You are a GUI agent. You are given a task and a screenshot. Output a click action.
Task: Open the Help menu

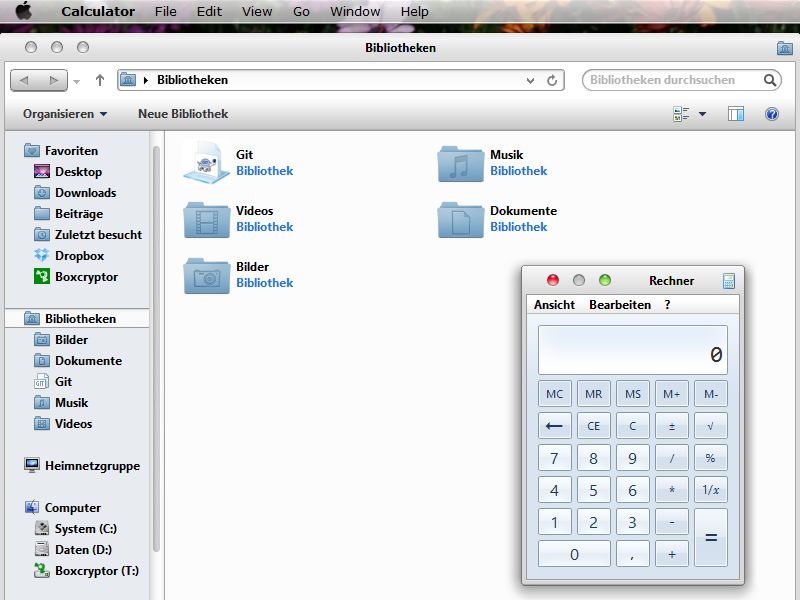414,11
